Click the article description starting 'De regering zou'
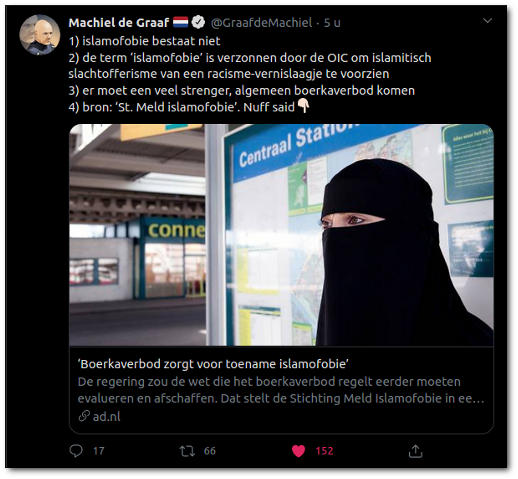The height and width of the screenshot is (479, 518). [281, 390]
